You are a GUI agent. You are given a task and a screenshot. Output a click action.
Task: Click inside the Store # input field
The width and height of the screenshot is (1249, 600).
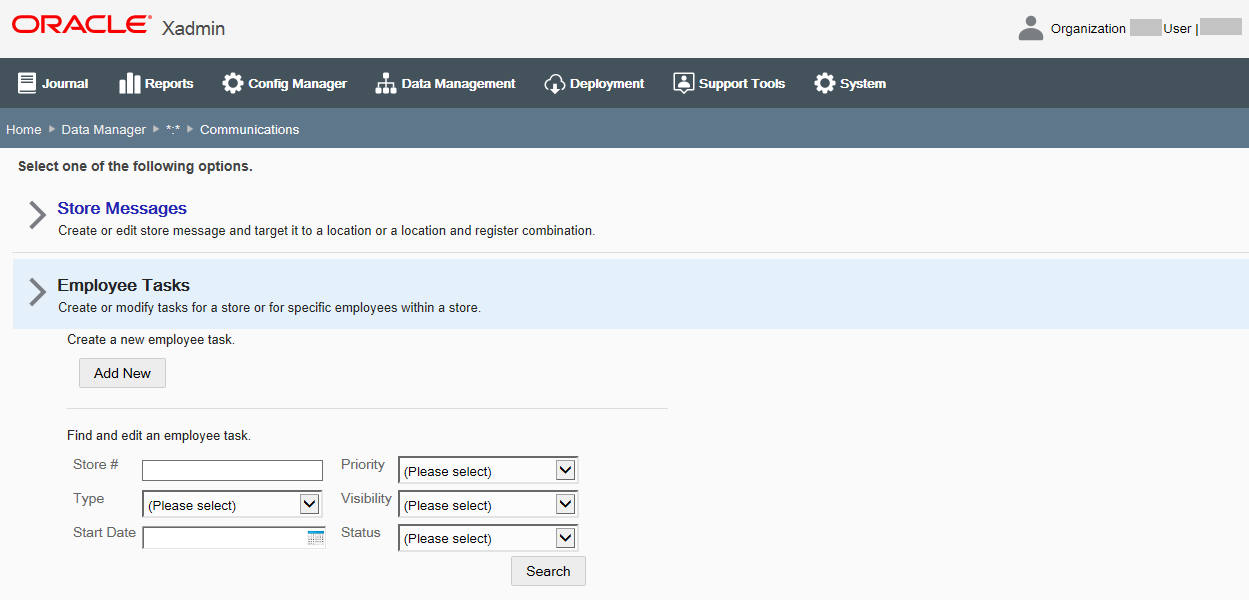[x=231, y=470]
